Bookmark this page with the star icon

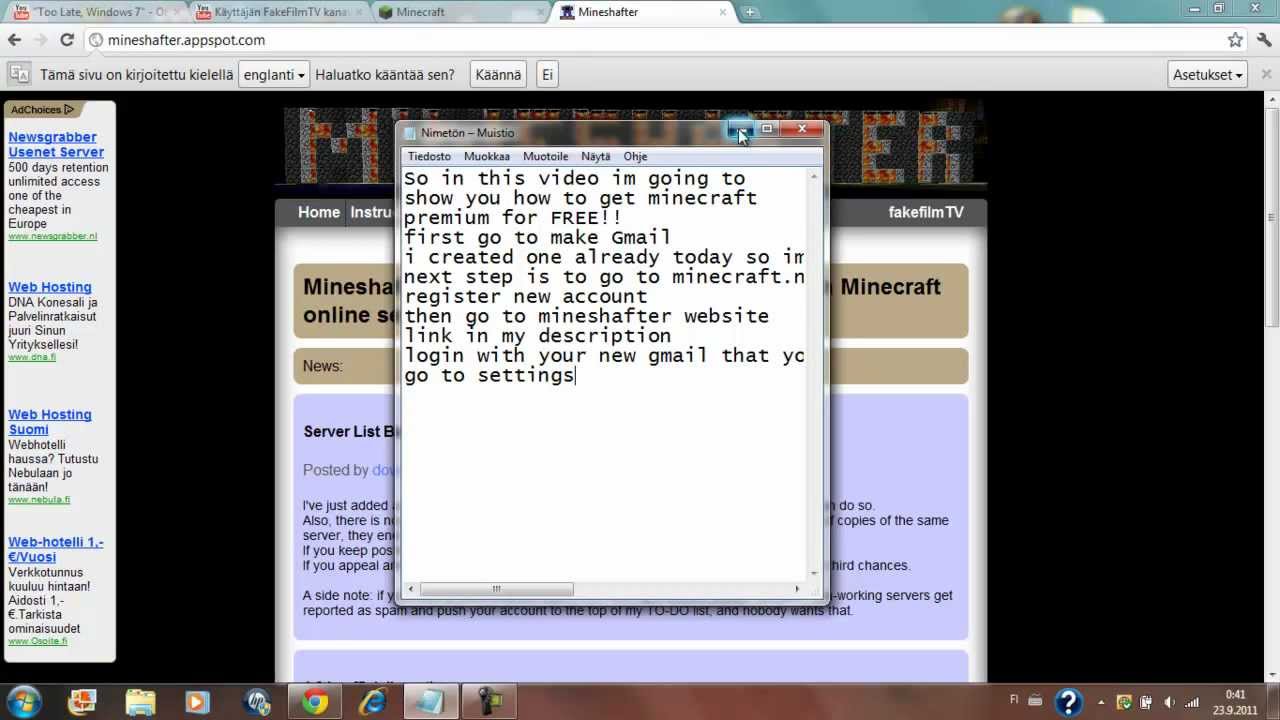click(x=1235, y=40)
